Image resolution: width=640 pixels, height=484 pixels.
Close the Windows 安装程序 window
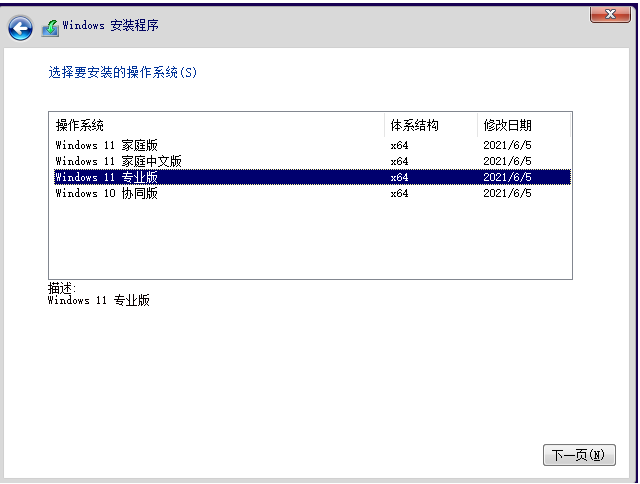[x=610, y=15]
